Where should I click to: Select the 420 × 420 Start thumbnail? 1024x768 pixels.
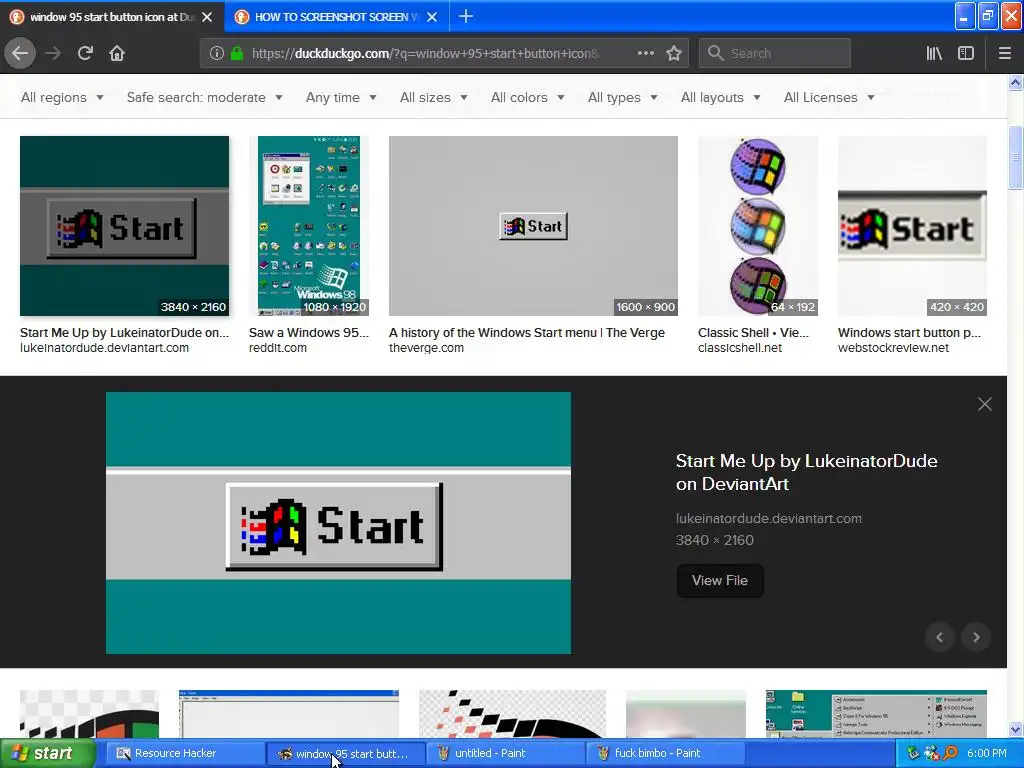pos(912,226)
